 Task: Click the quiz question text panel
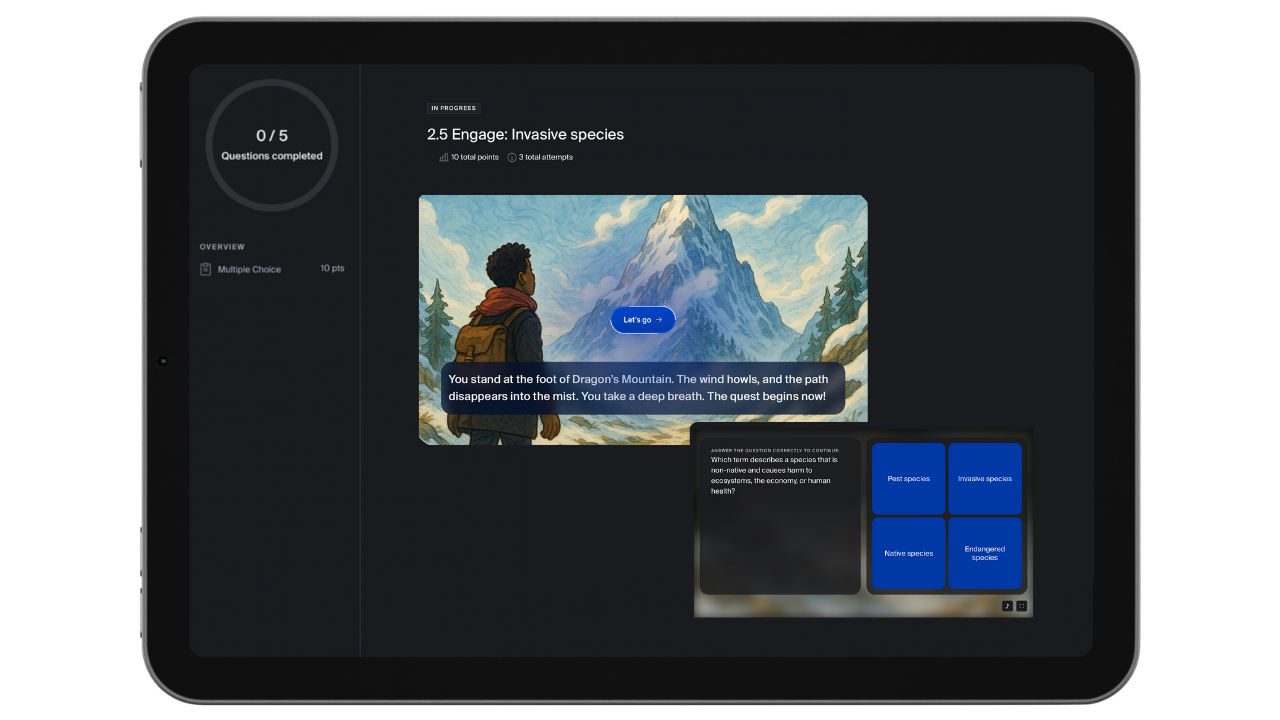[x=779, y=515]
